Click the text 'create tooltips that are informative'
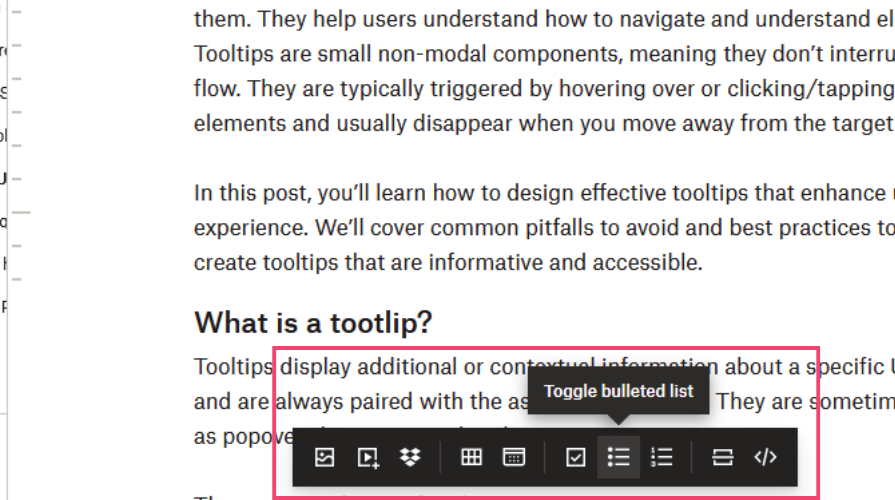This screenshot has height=500, width=895. (x=370, y=263)
